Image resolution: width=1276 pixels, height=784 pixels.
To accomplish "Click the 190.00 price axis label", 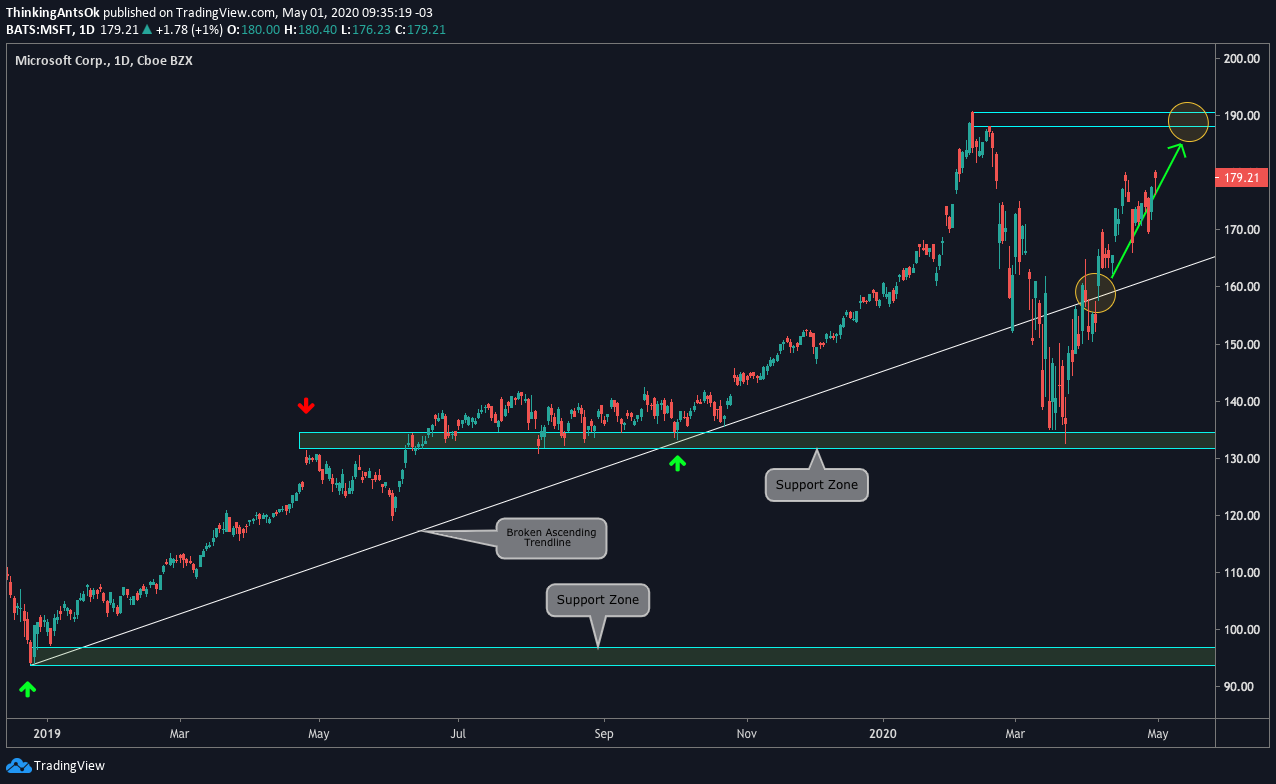I will pos(1241,116).
